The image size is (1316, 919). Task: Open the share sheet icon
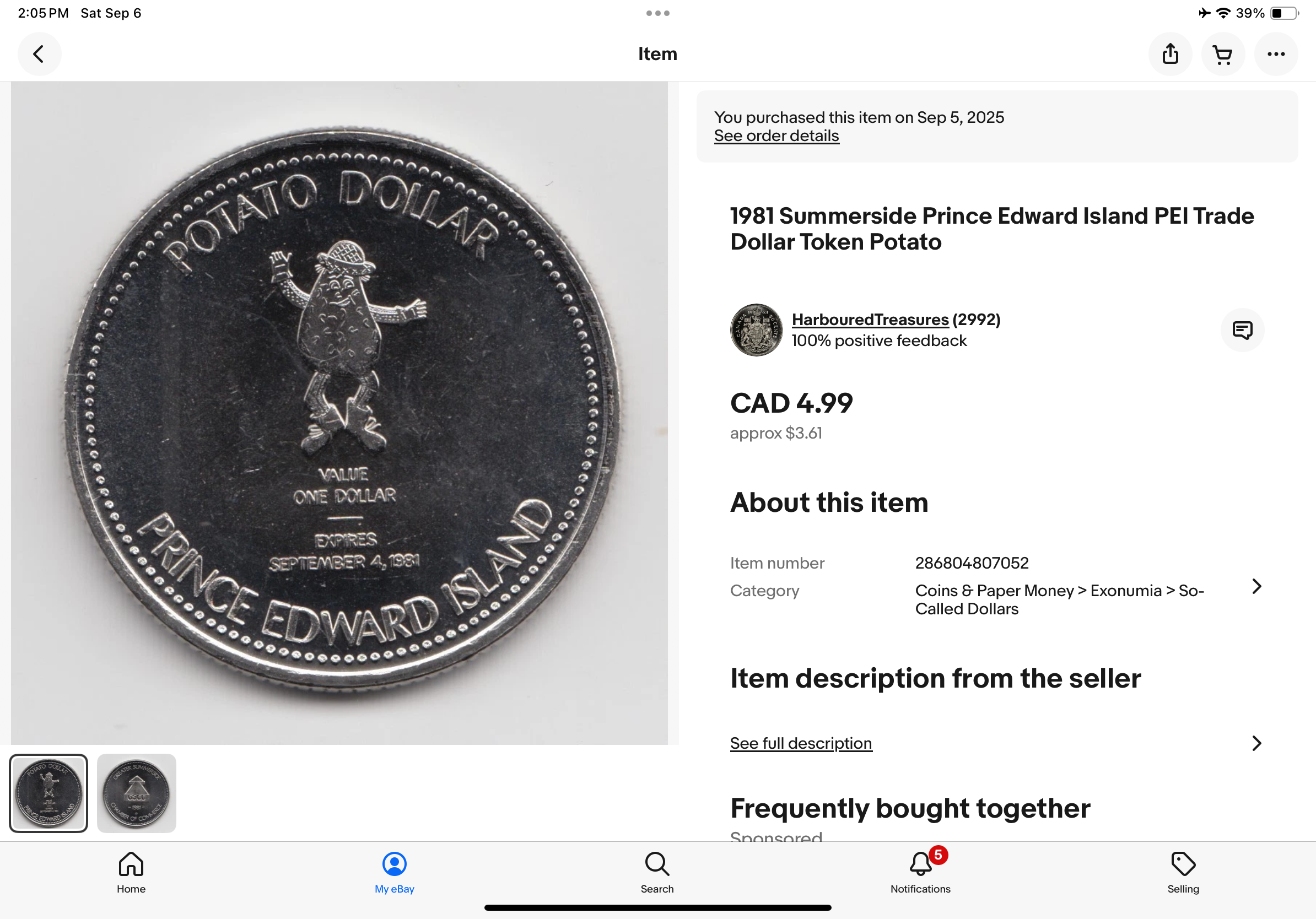click(1170, 55)
